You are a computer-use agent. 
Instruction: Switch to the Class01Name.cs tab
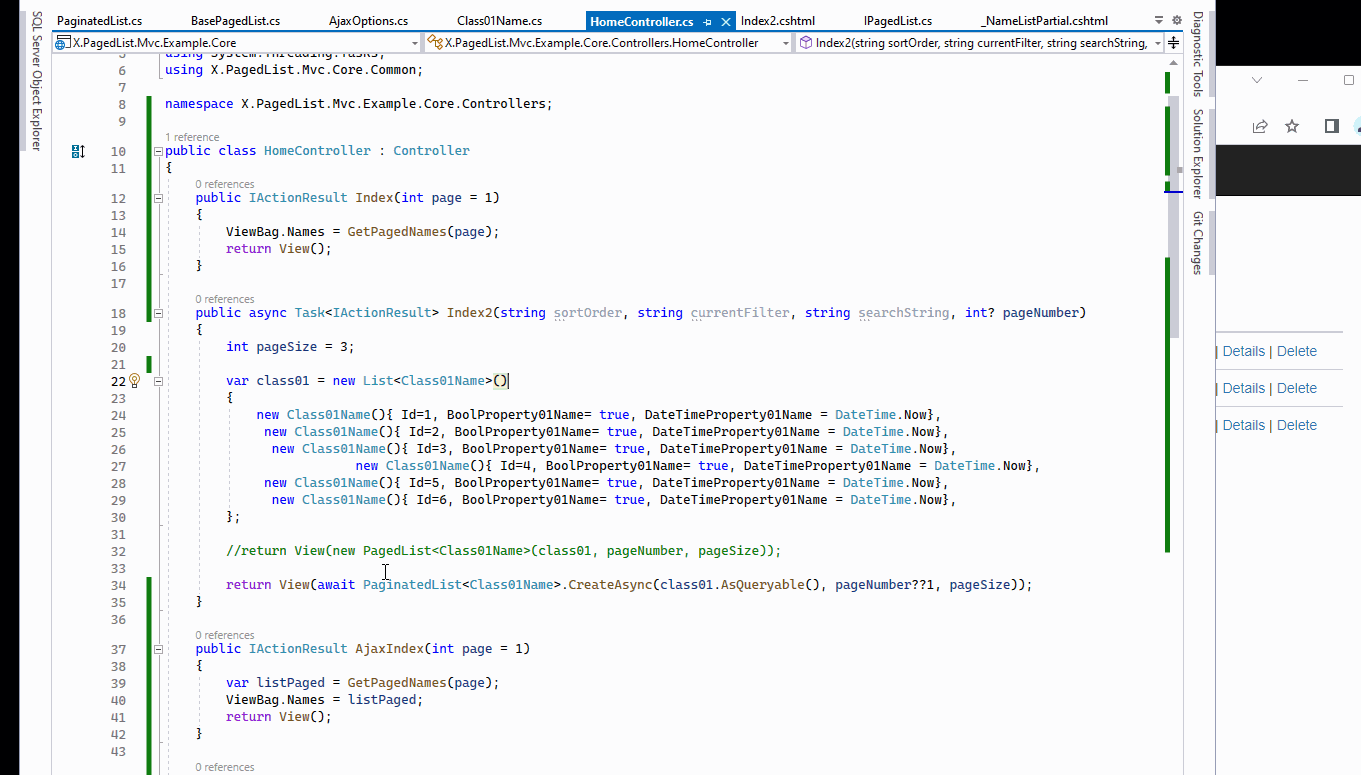click(499, 21)
